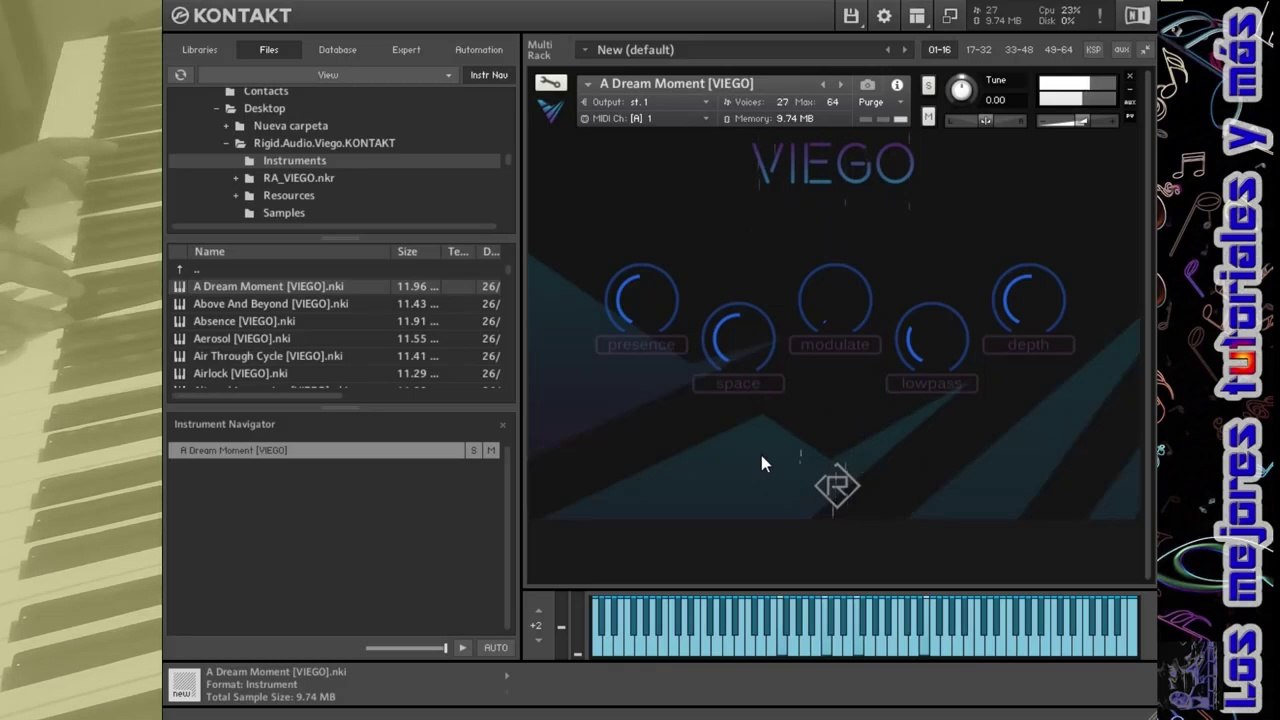This screenshot has width=1280, height=720.
Task: Open instrument edit mode wrench icon
Action: pos(550,83)
